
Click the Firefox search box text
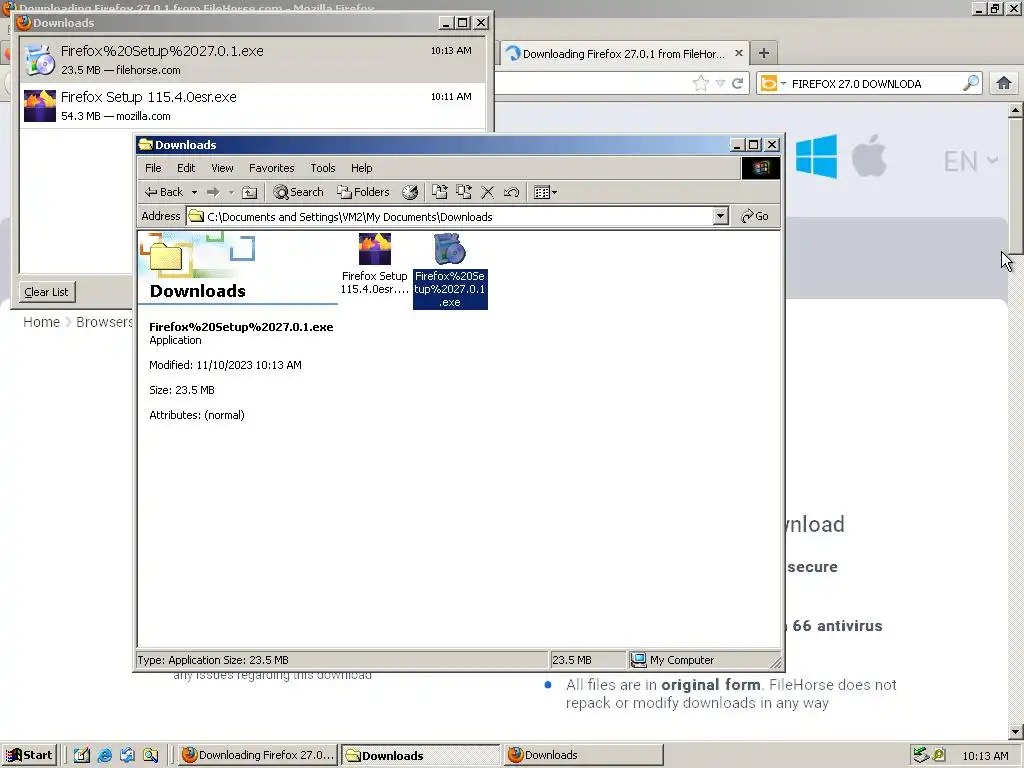pyautogui.click(x=857, y=84)
